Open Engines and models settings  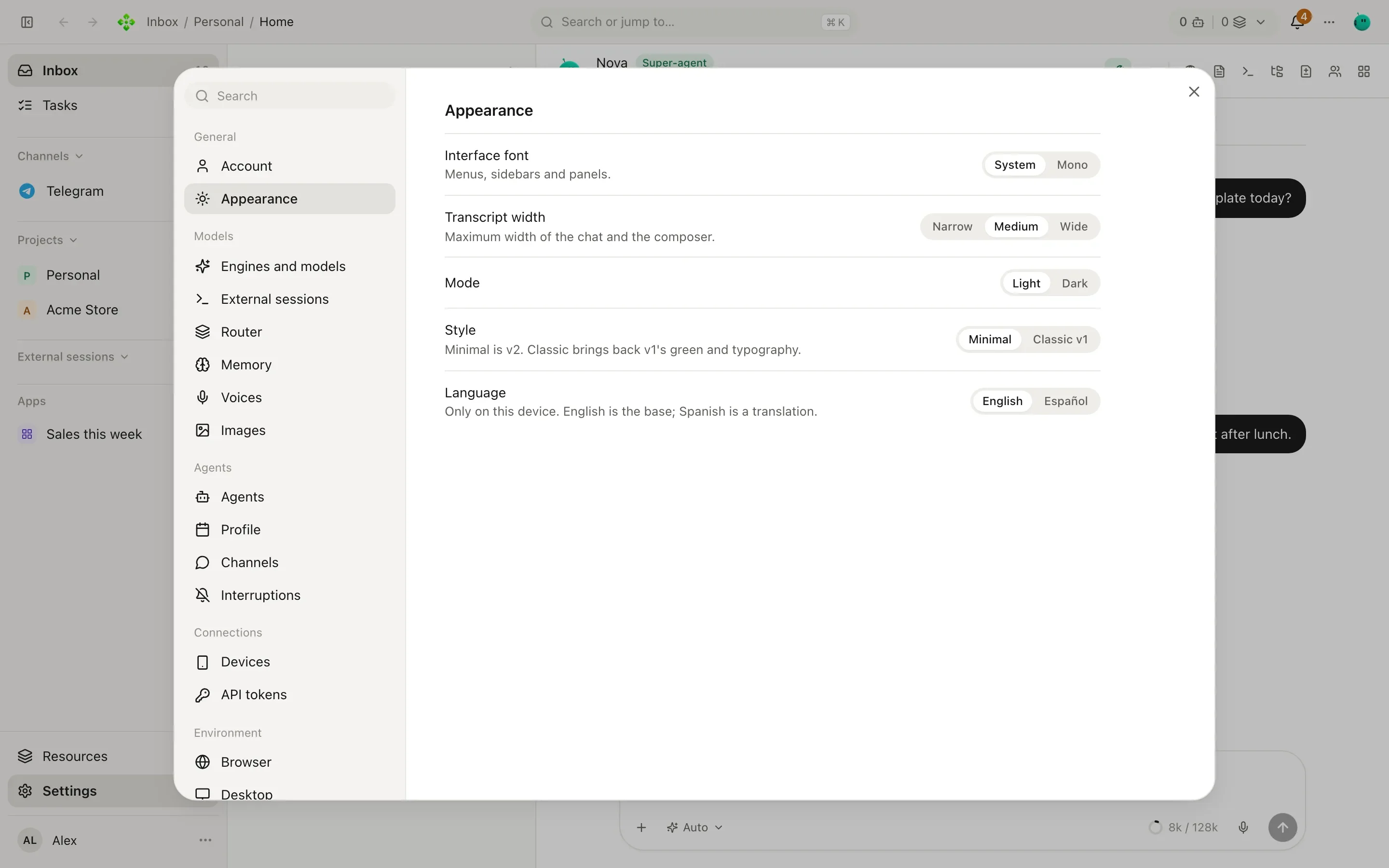point(289,266)
